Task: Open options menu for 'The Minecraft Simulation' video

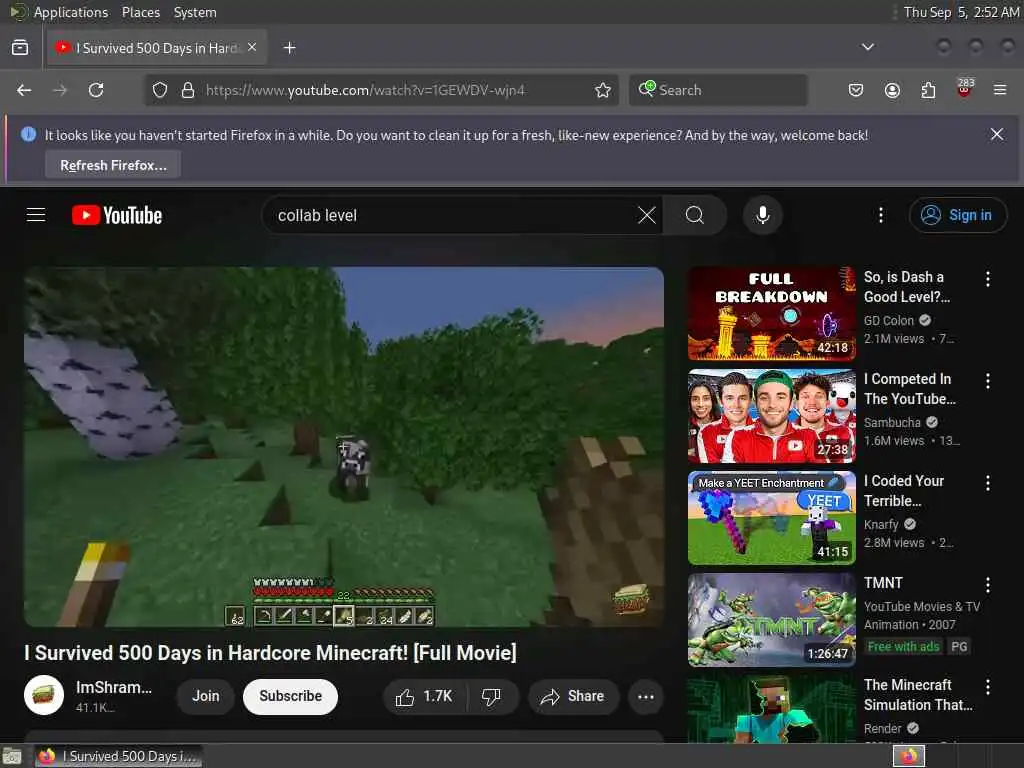Action: click(x=987, y=686)
